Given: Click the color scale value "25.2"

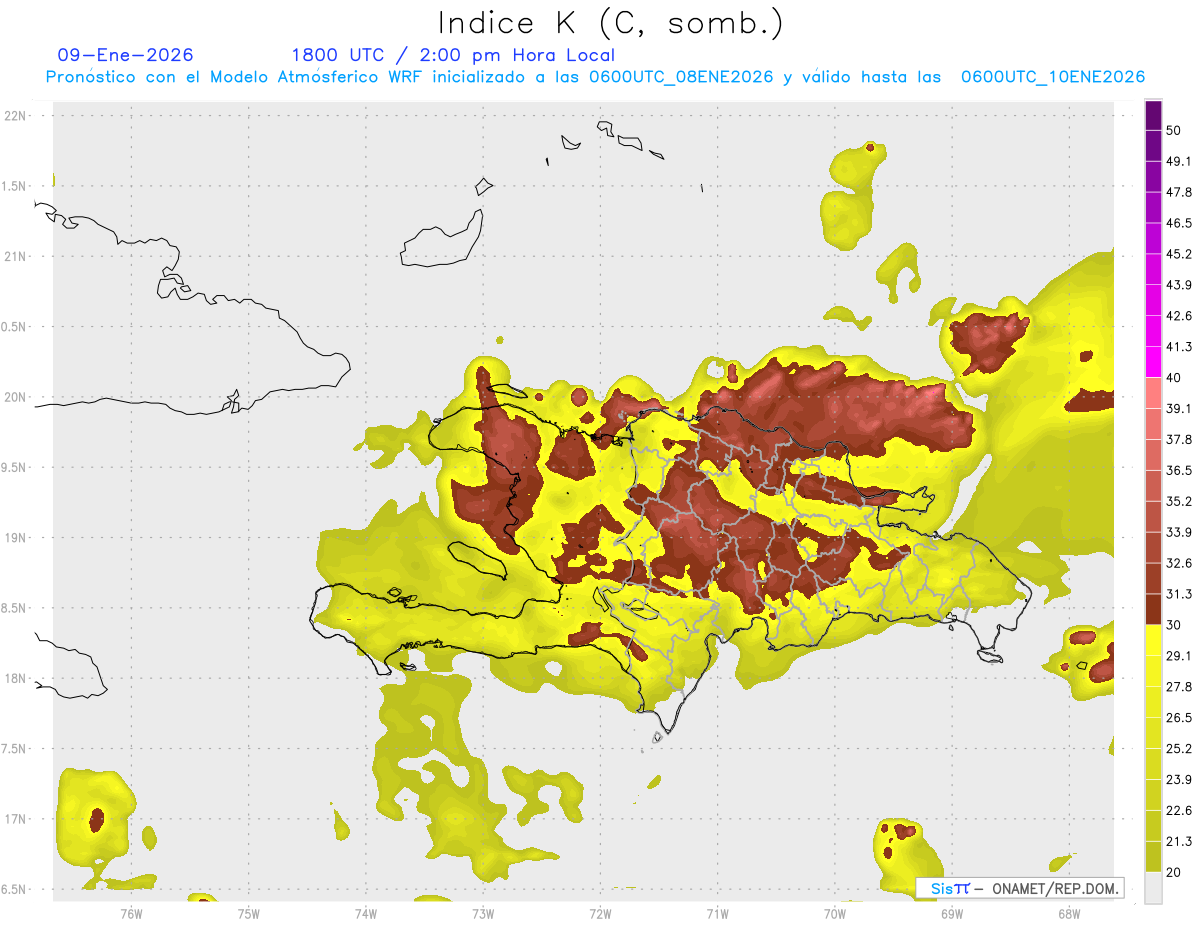Looking at the screenshot, I should 1179,748.
